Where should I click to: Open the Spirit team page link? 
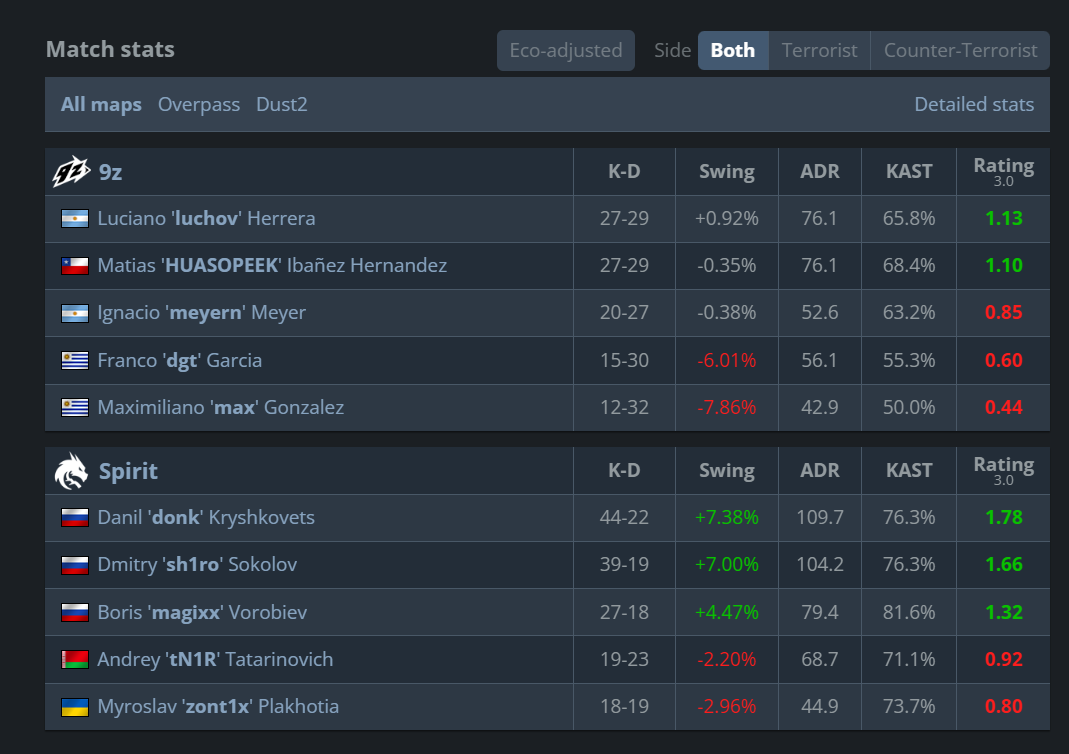128,471
